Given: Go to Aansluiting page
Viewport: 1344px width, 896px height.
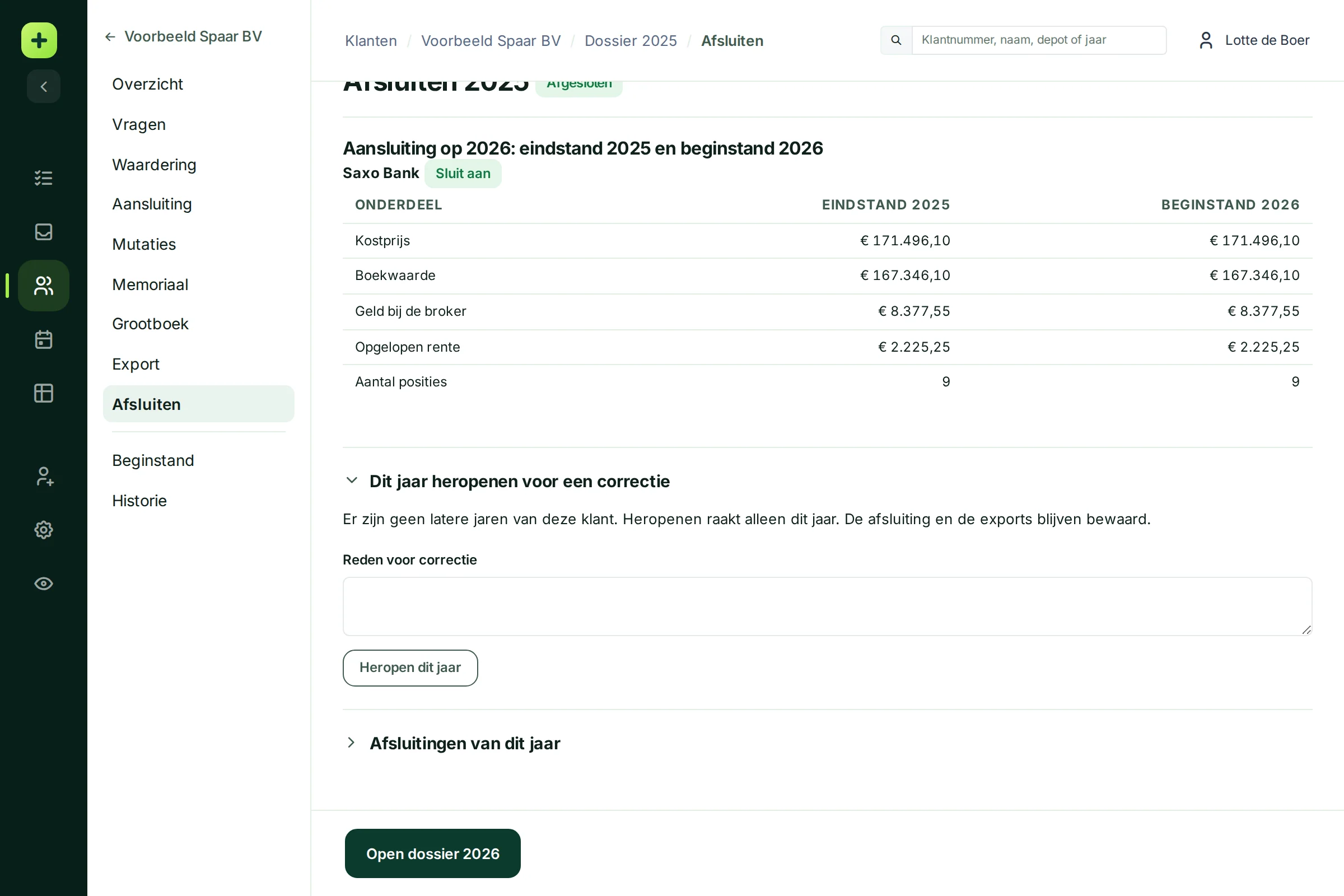Looking at the screenshot, I should (152, 204).
